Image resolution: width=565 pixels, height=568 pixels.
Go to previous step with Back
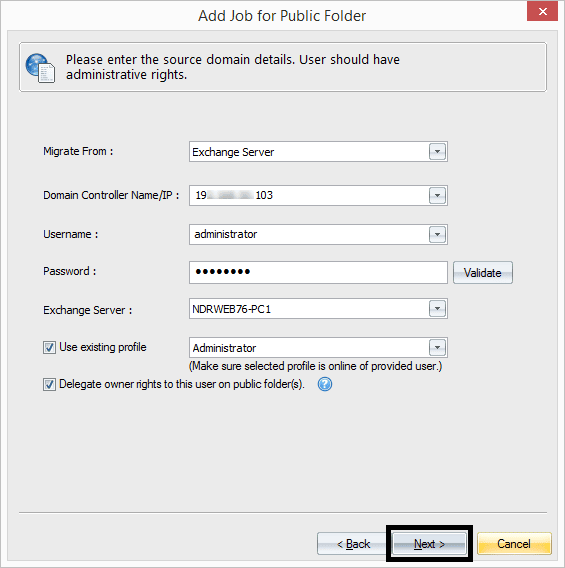point(353,543)
